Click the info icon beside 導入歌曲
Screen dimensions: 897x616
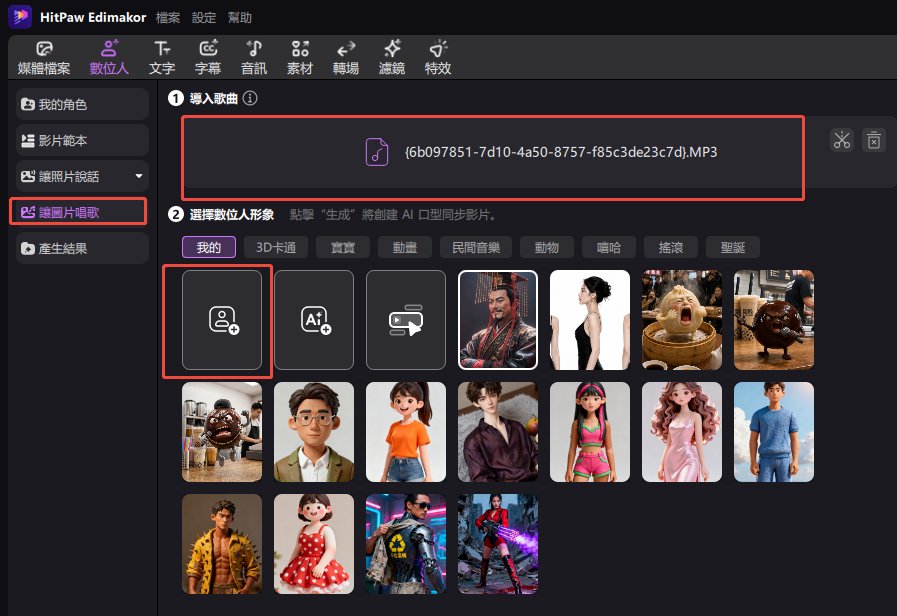[250, 98]
